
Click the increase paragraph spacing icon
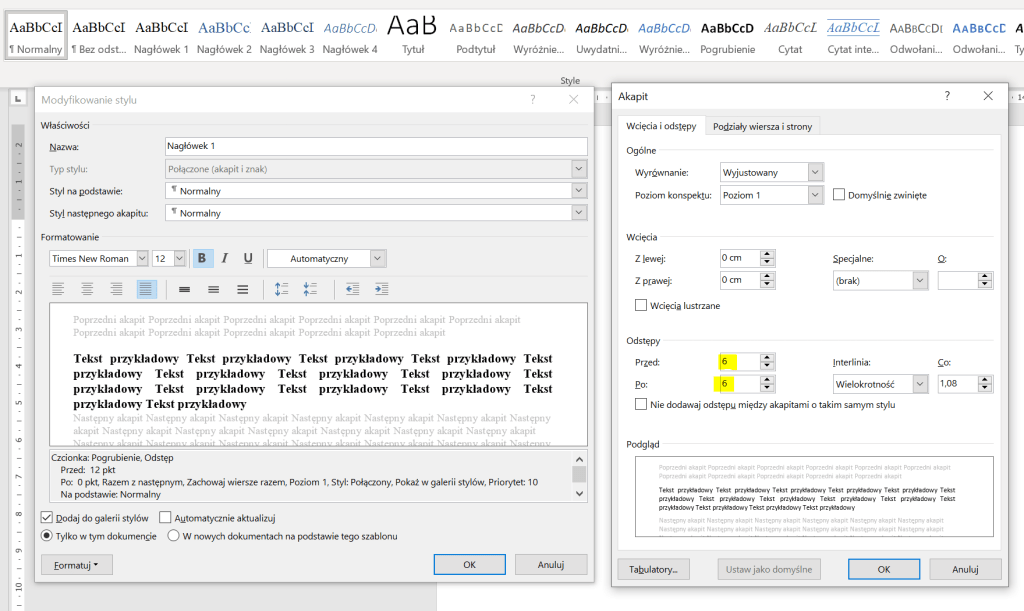281,289
